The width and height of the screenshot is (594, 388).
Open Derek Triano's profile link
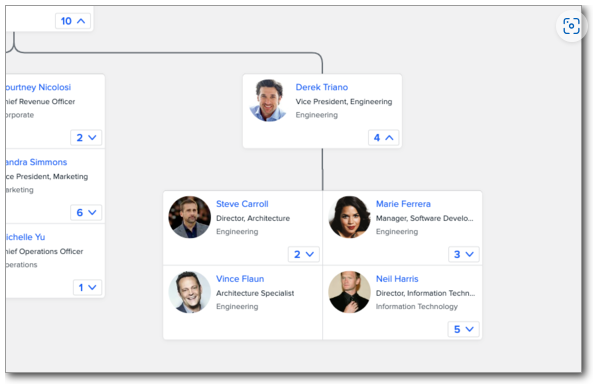(x=322, y=87)
